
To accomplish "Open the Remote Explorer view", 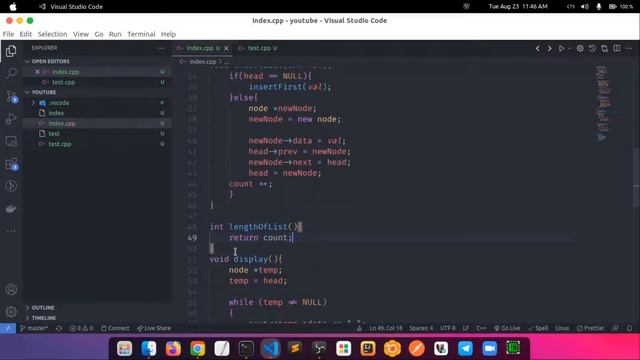I will (x=11, y=141).
